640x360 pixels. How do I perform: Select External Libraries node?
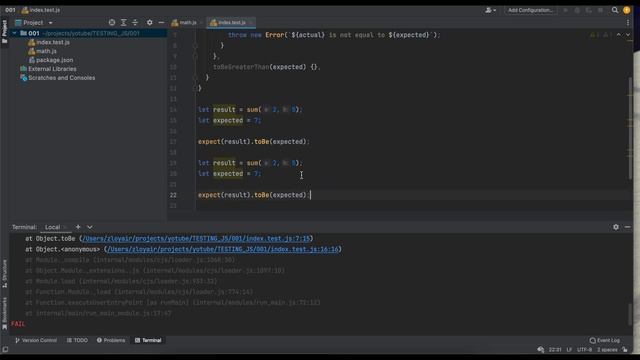click(x=49, y=69)
